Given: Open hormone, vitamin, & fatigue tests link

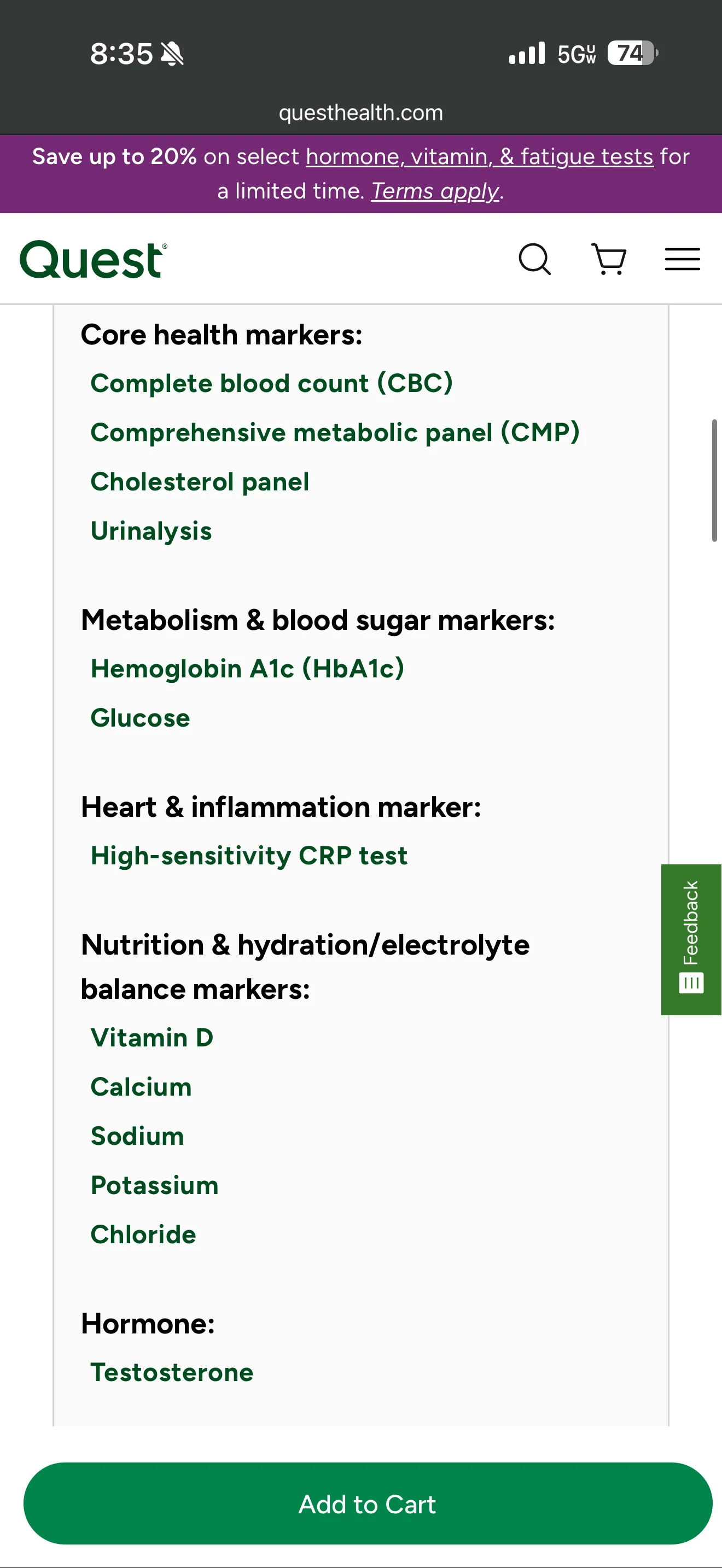Looking at the screenshot, I should point(479,157).
